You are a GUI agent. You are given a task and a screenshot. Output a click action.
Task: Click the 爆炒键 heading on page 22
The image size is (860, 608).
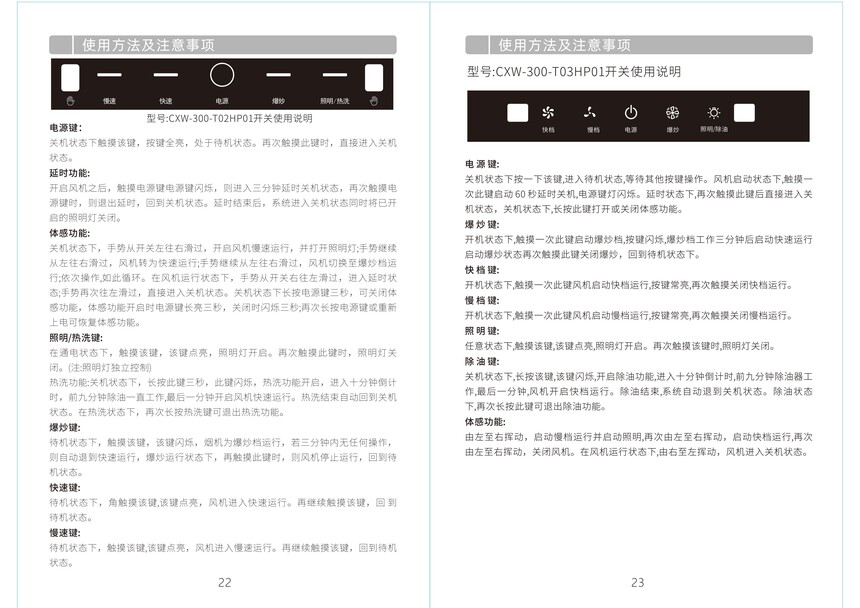pos(65,427)
